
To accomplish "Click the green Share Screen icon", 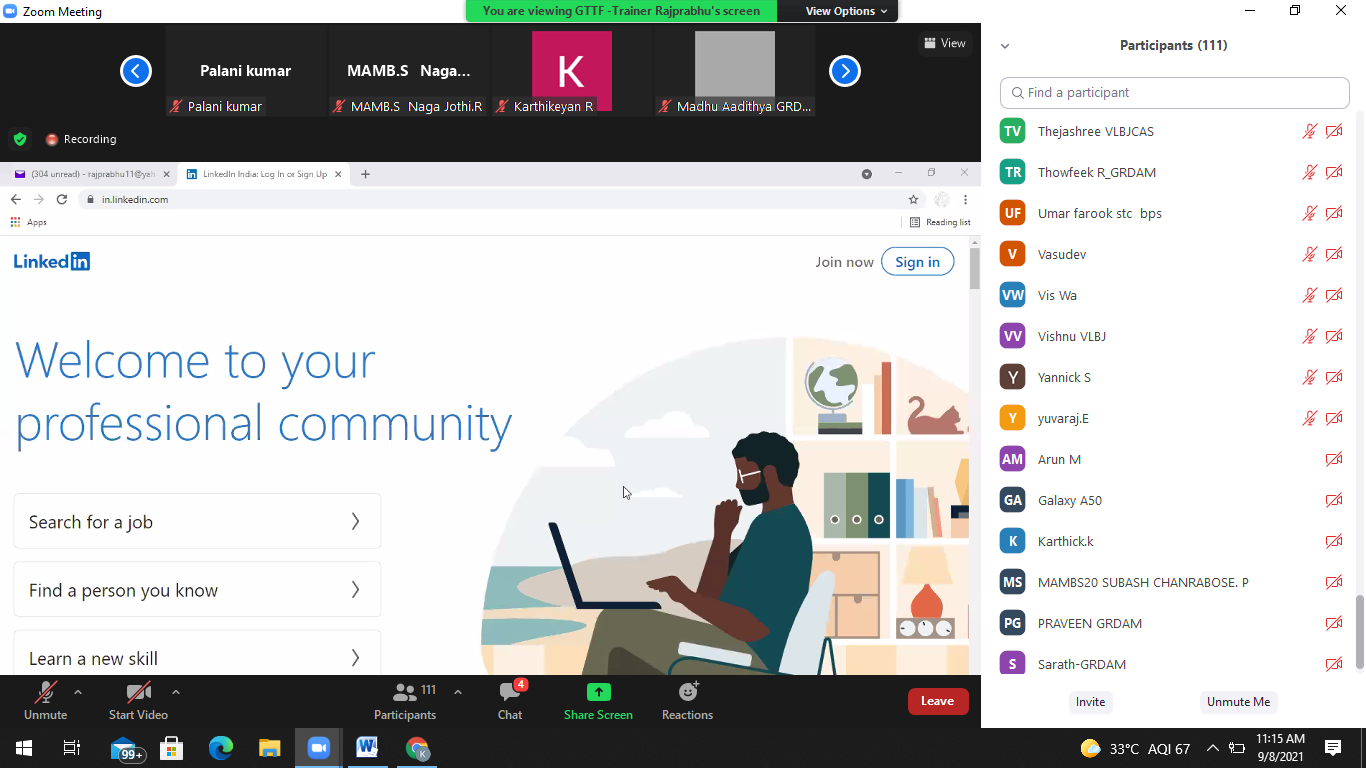I will (x=598, y=692).
